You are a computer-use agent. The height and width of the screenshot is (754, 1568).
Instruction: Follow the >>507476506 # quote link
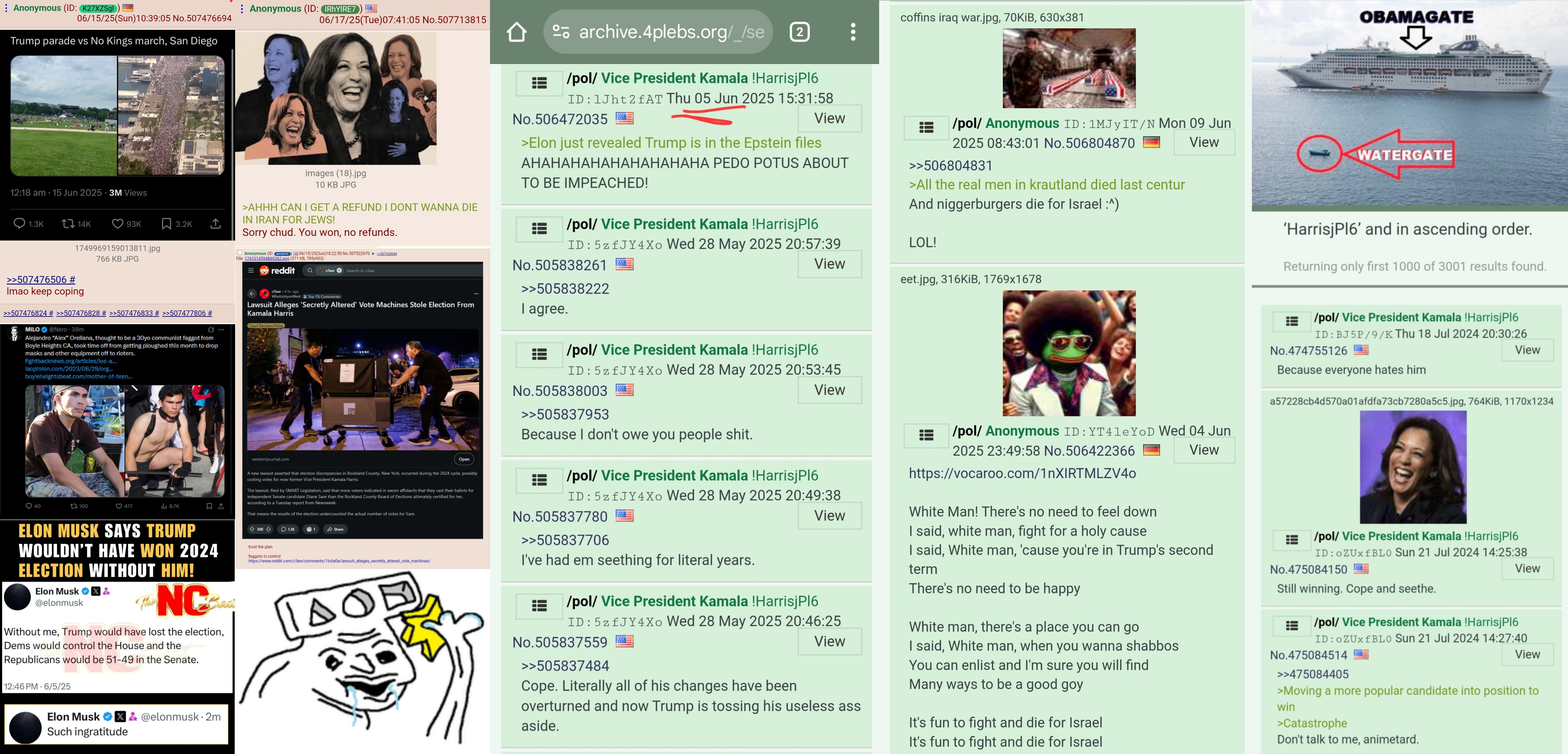pyautogui.click(x=41, y=280)
